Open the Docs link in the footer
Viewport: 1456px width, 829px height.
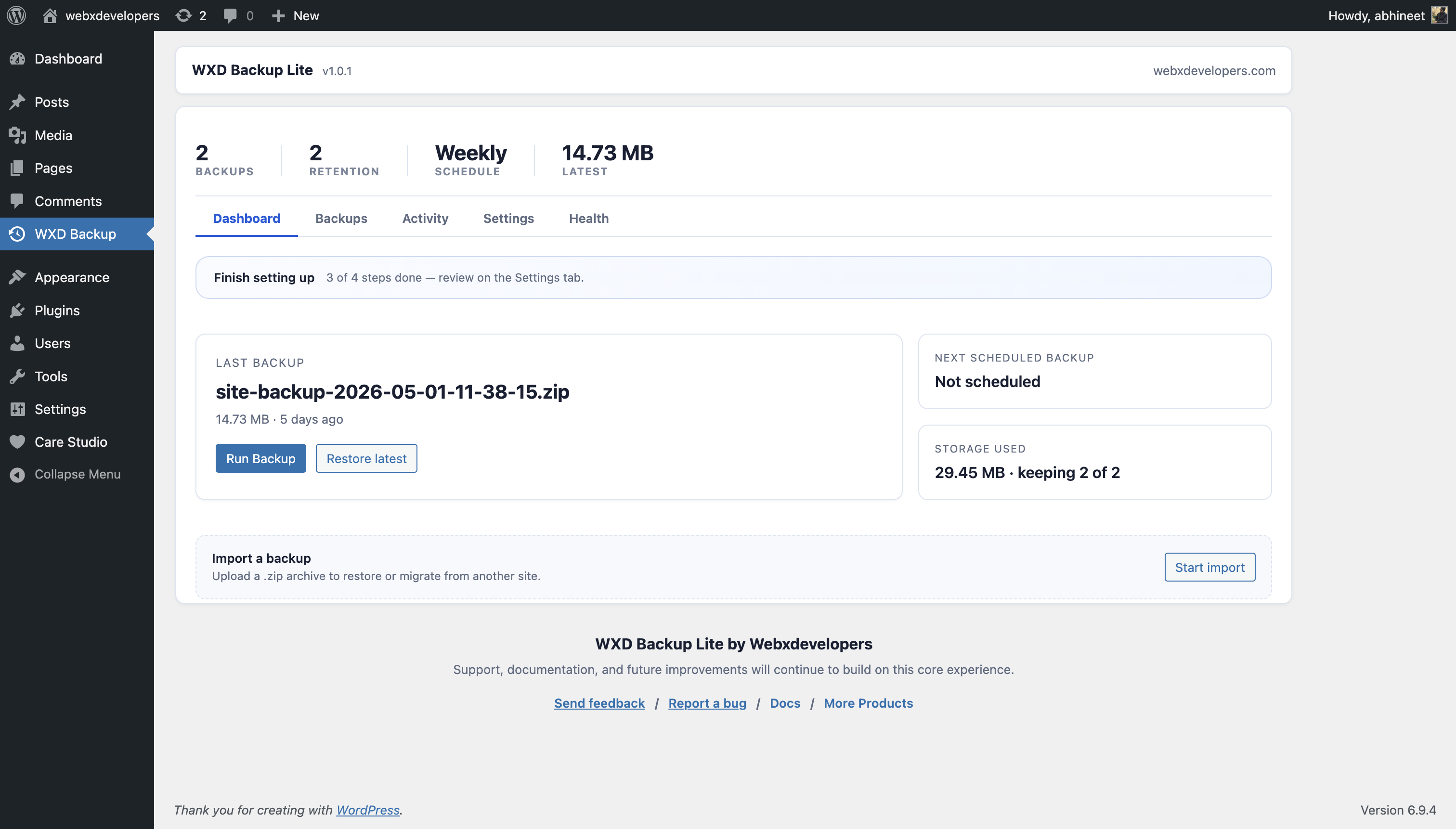click(785, 703)
